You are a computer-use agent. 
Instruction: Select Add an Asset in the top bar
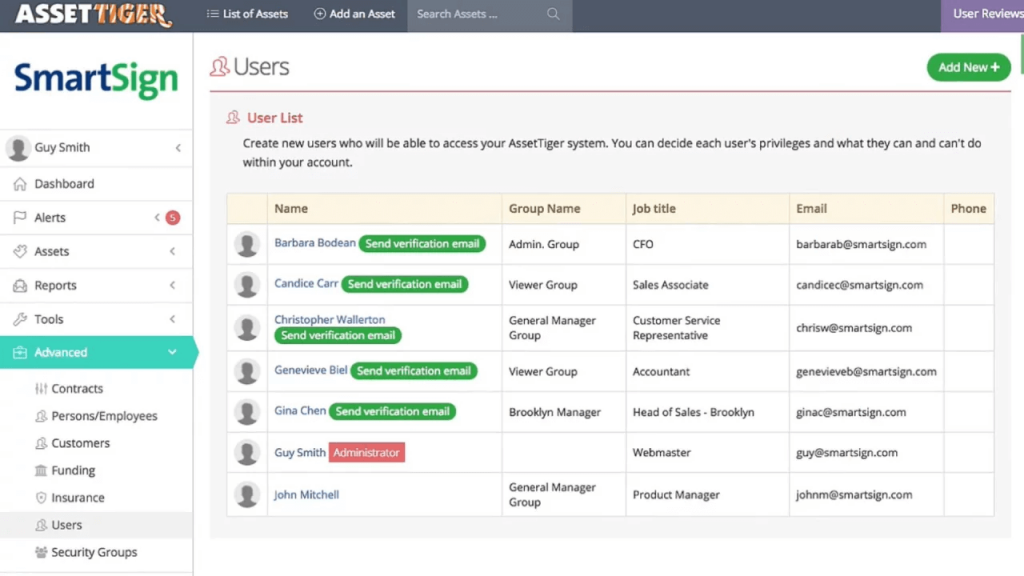[354, 14]
